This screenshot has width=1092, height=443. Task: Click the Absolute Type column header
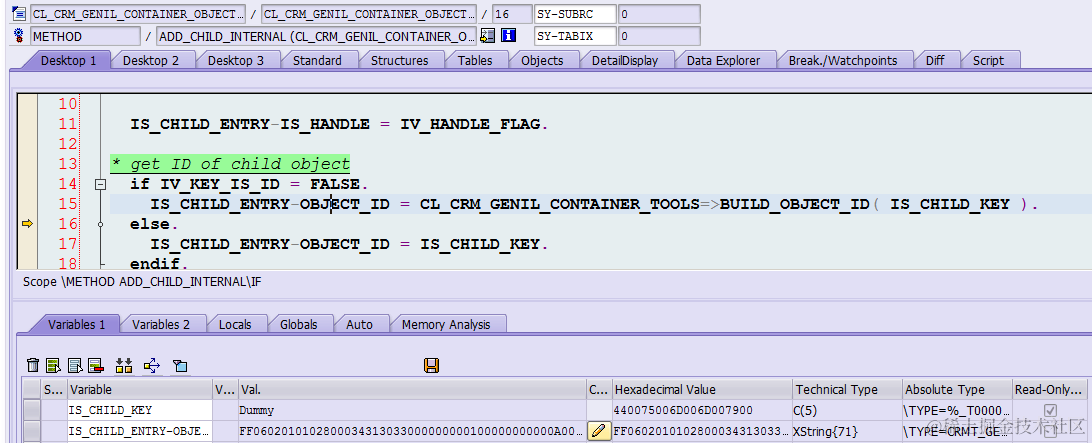(x=956, y=389)
